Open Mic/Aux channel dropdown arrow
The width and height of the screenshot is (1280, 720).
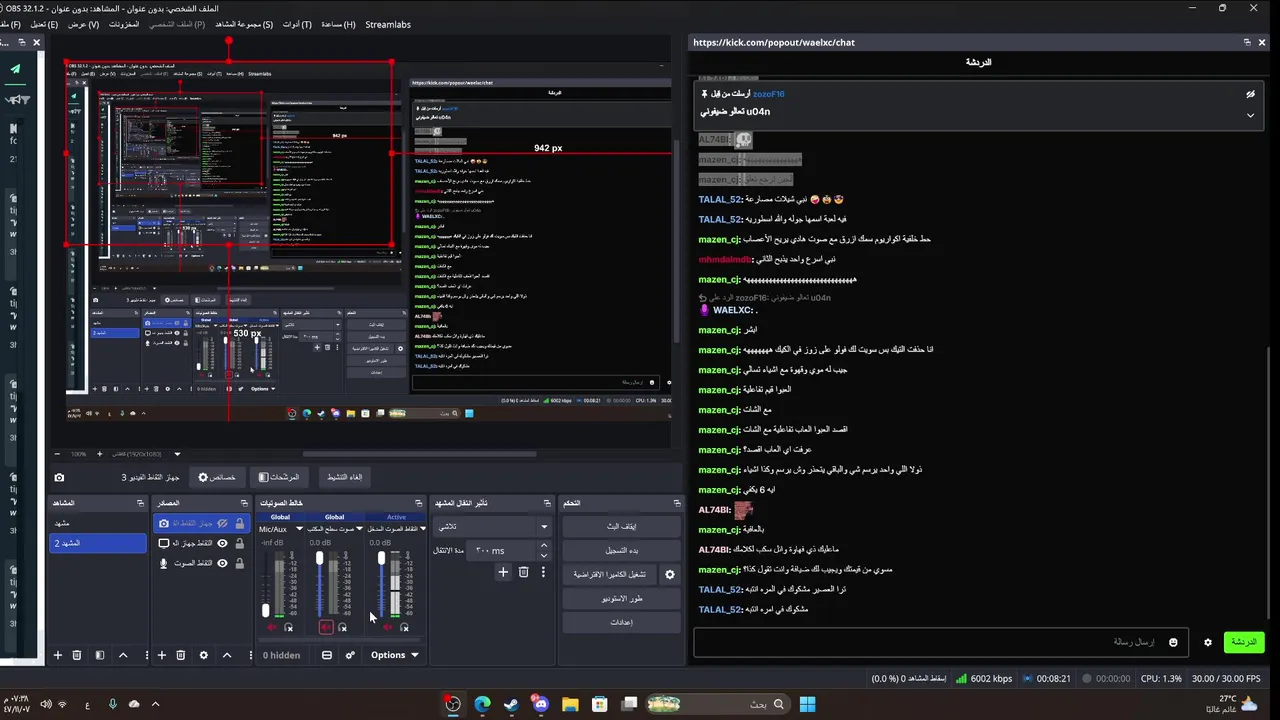tap(299, 529)
